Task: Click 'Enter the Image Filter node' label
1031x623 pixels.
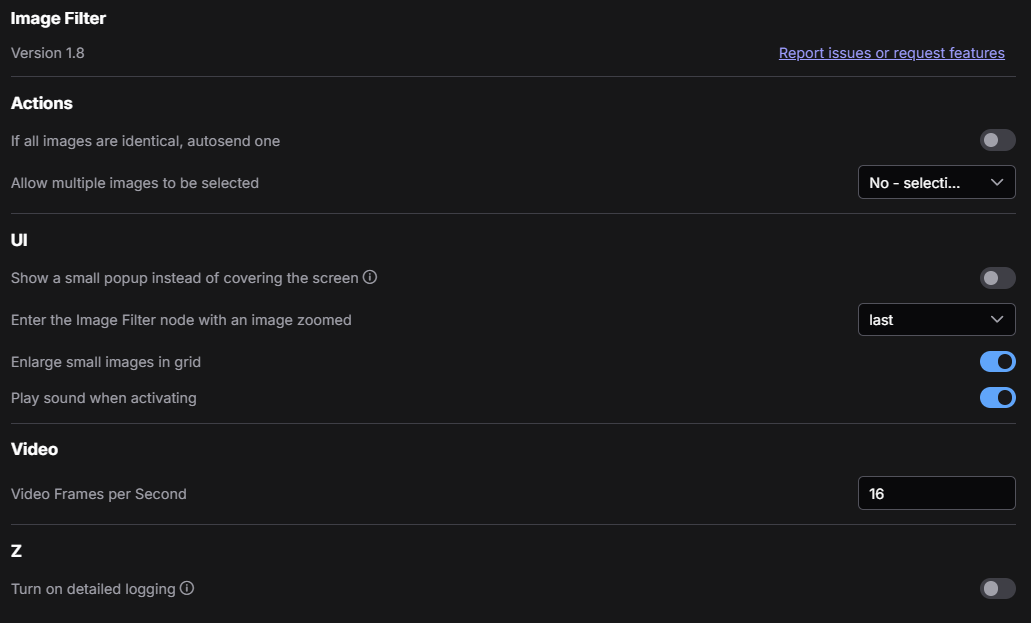Action: point(181,320)
